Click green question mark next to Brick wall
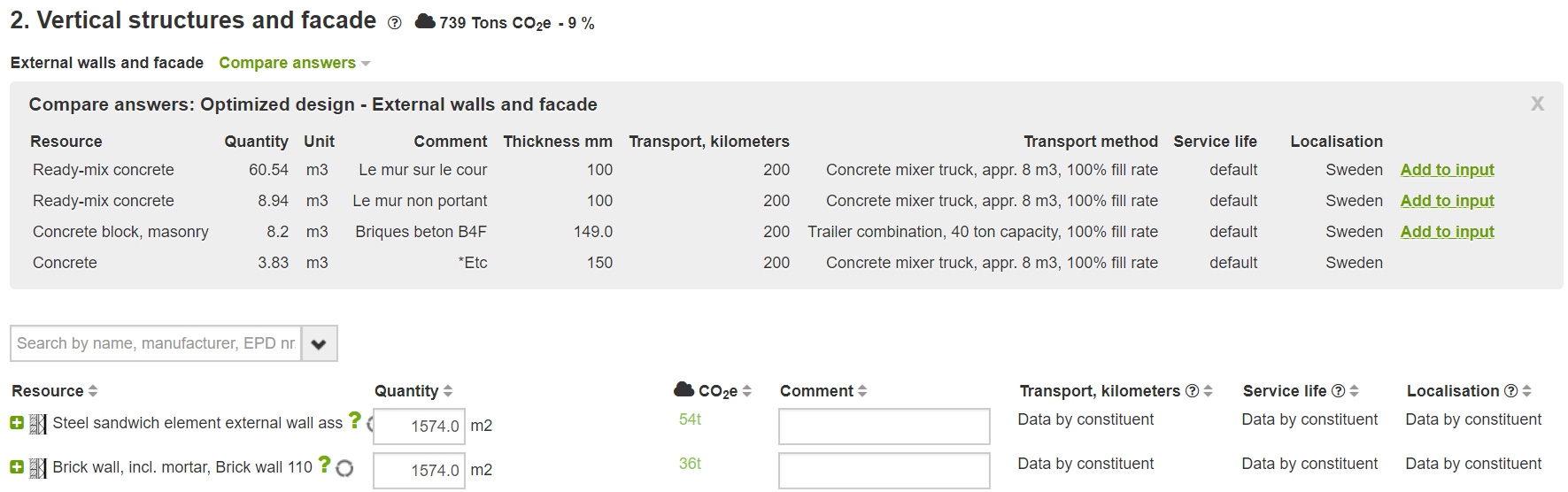This screenshot has height=492, width=1568. point(325,465)
